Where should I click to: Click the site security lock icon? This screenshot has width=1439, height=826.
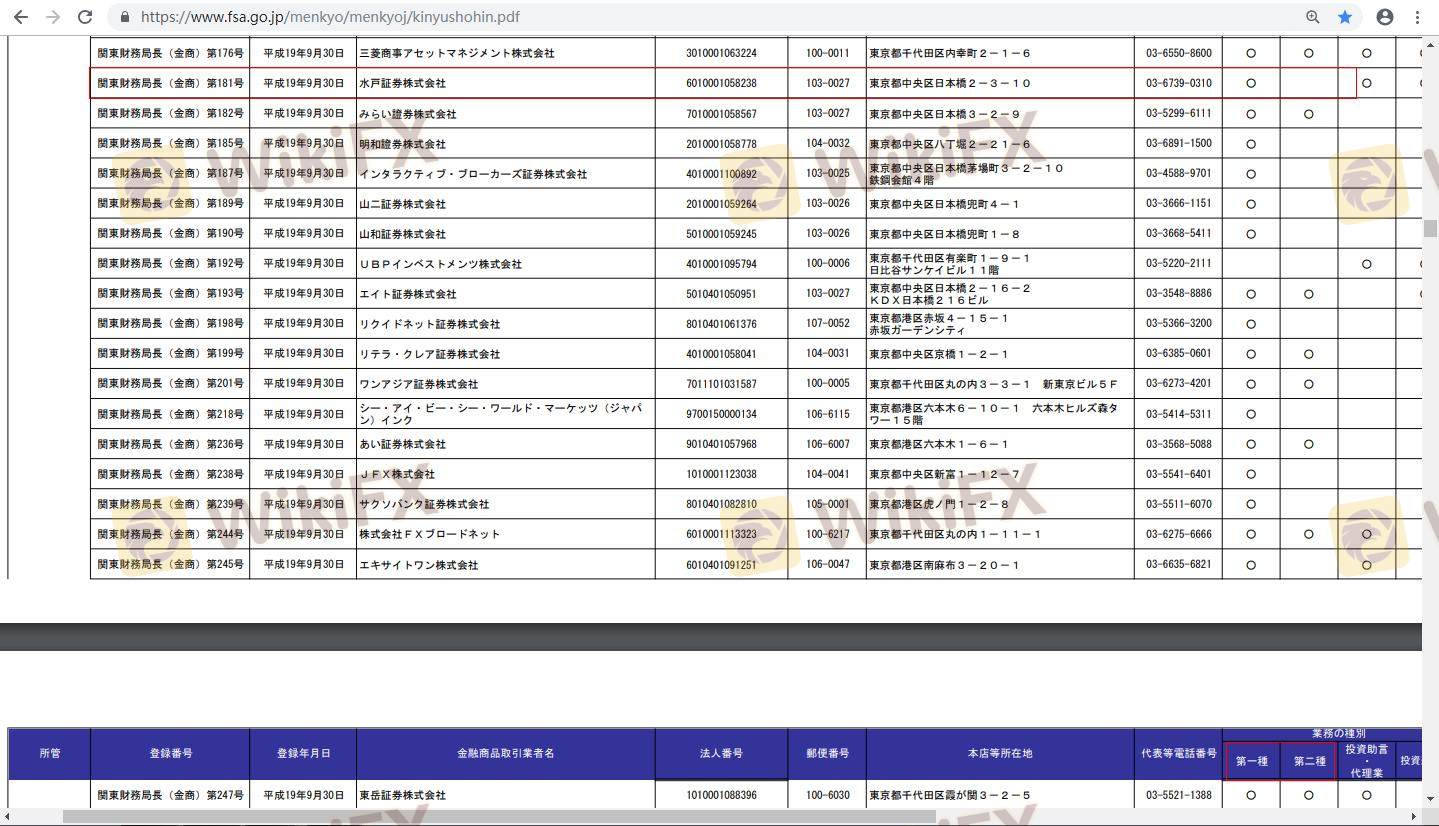click(125, 17)
